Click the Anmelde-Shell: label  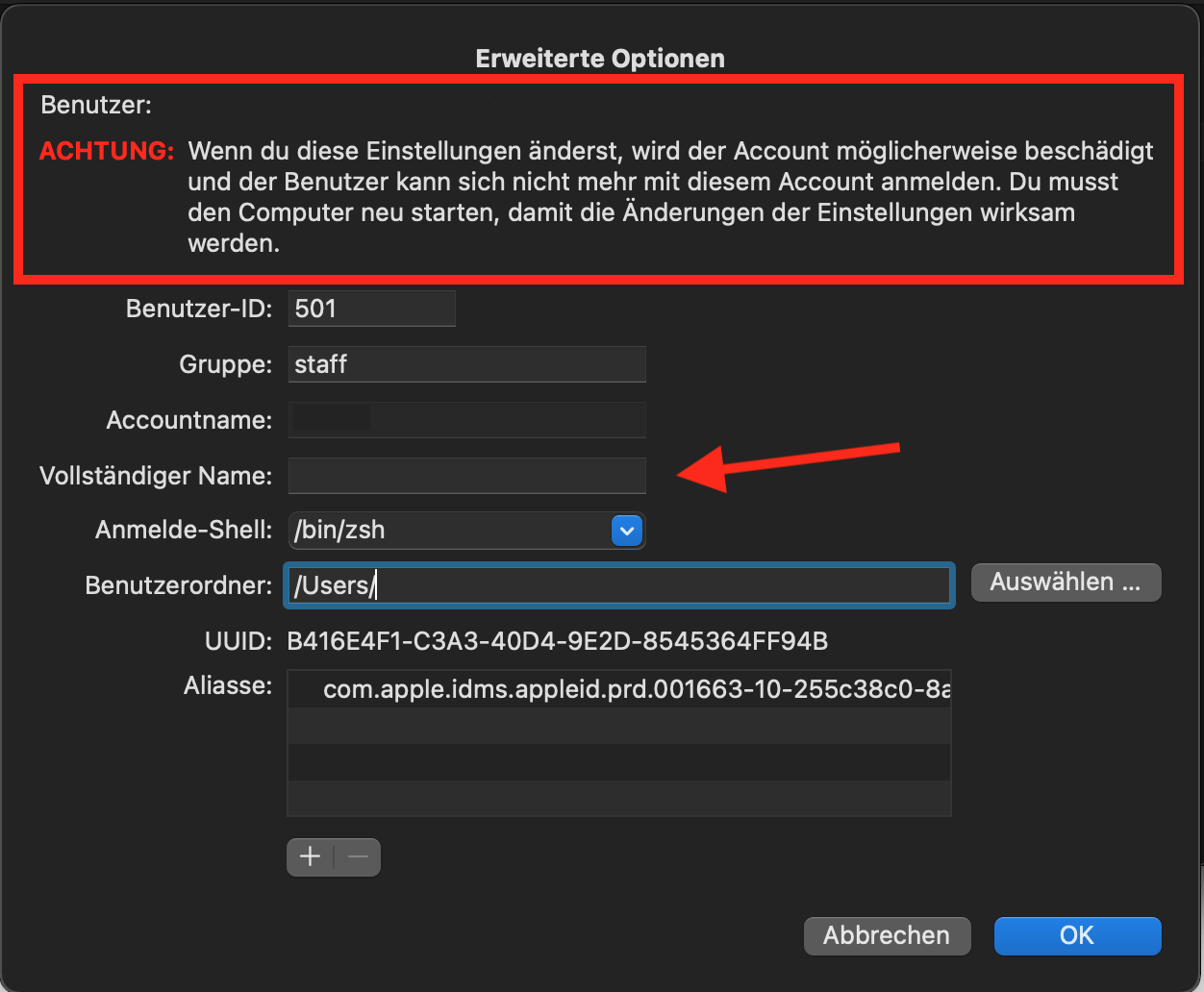(x=184, y=530)
